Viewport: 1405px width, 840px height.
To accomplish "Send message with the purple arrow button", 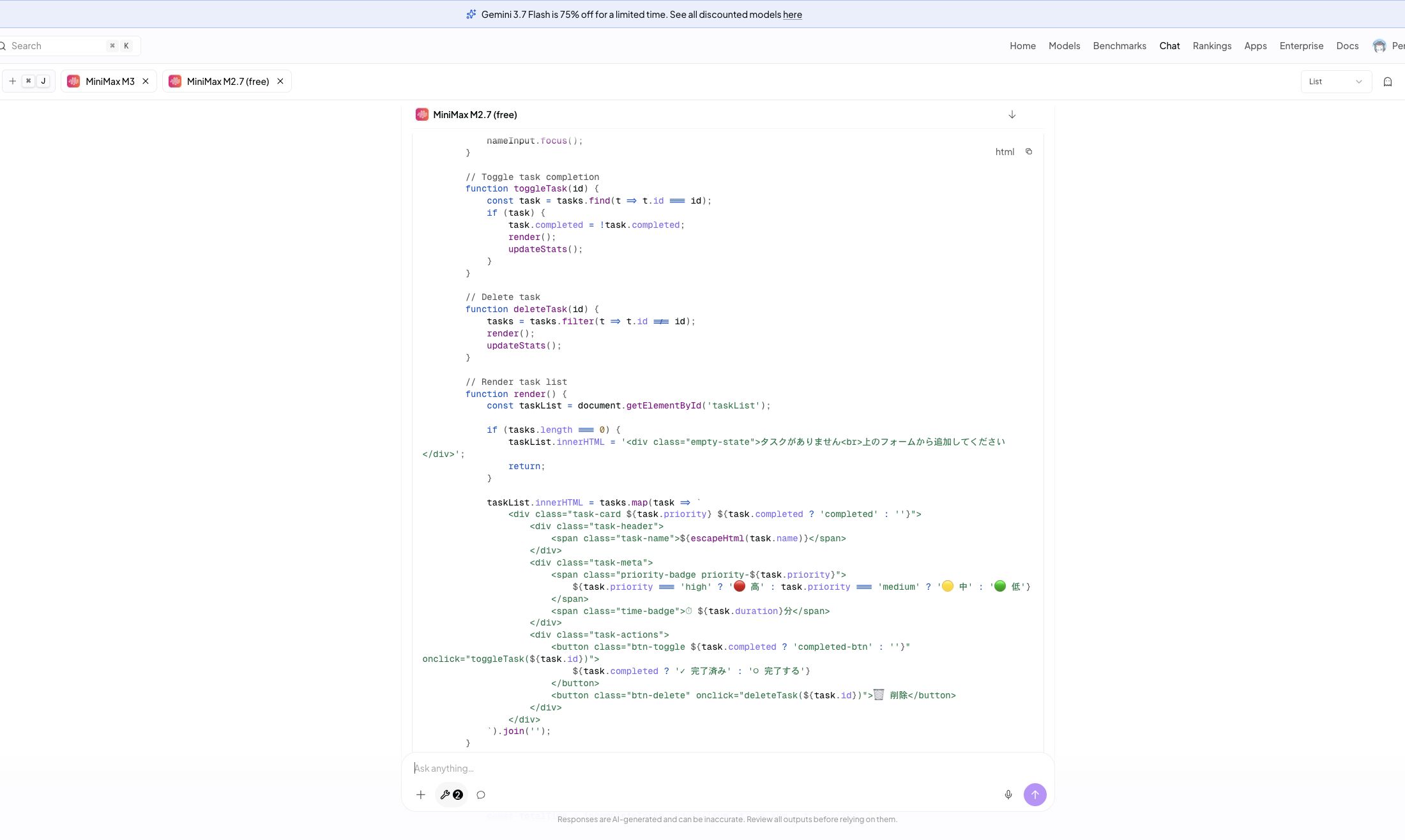I will click(x=1035, y=795).
